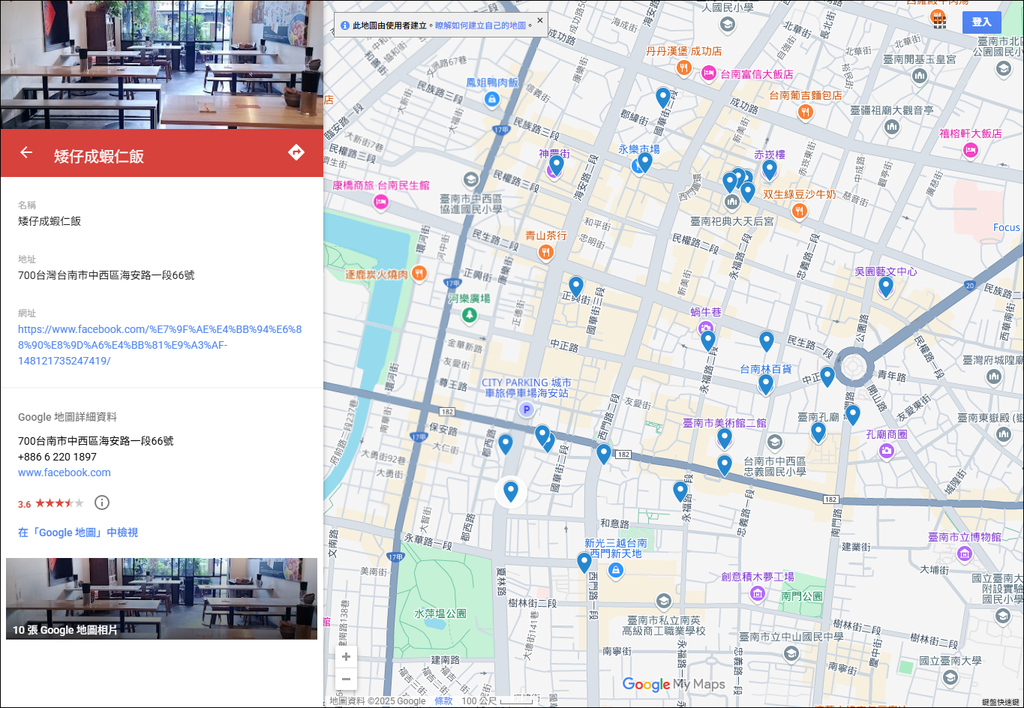Click the 臺南孔廟 map label
The width and height of the screenshot is (1024, 708).
[818, 417]
